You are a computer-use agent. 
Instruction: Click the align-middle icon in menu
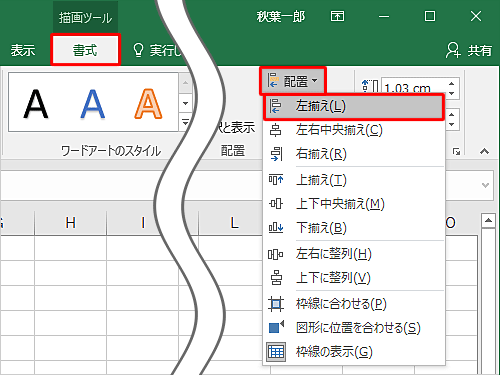tap(276, 203)
